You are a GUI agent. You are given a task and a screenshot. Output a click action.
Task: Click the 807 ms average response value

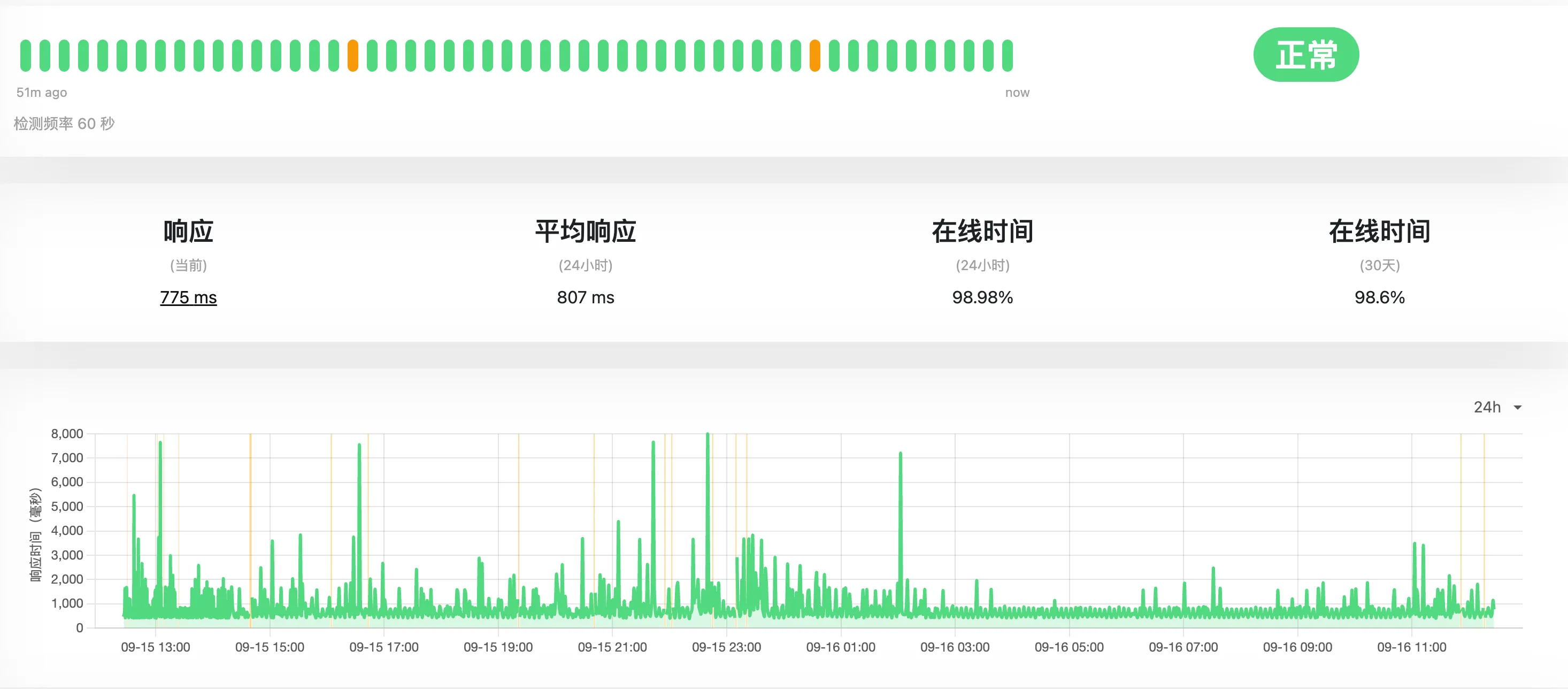pos(585,297)
